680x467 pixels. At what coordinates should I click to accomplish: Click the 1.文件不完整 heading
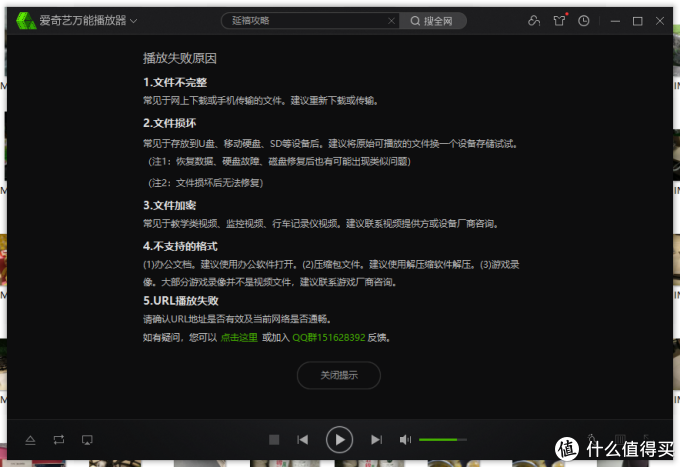tap(175, 82)
